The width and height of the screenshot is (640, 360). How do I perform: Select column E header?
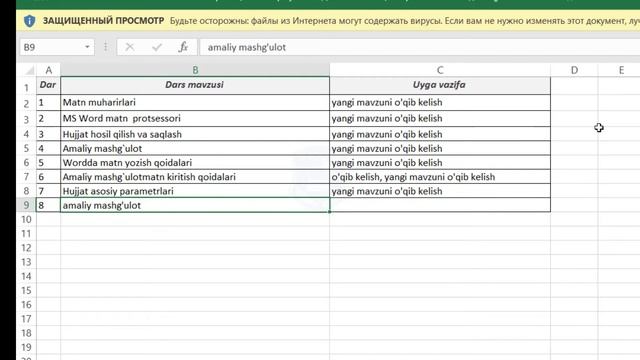click(621, 70)
